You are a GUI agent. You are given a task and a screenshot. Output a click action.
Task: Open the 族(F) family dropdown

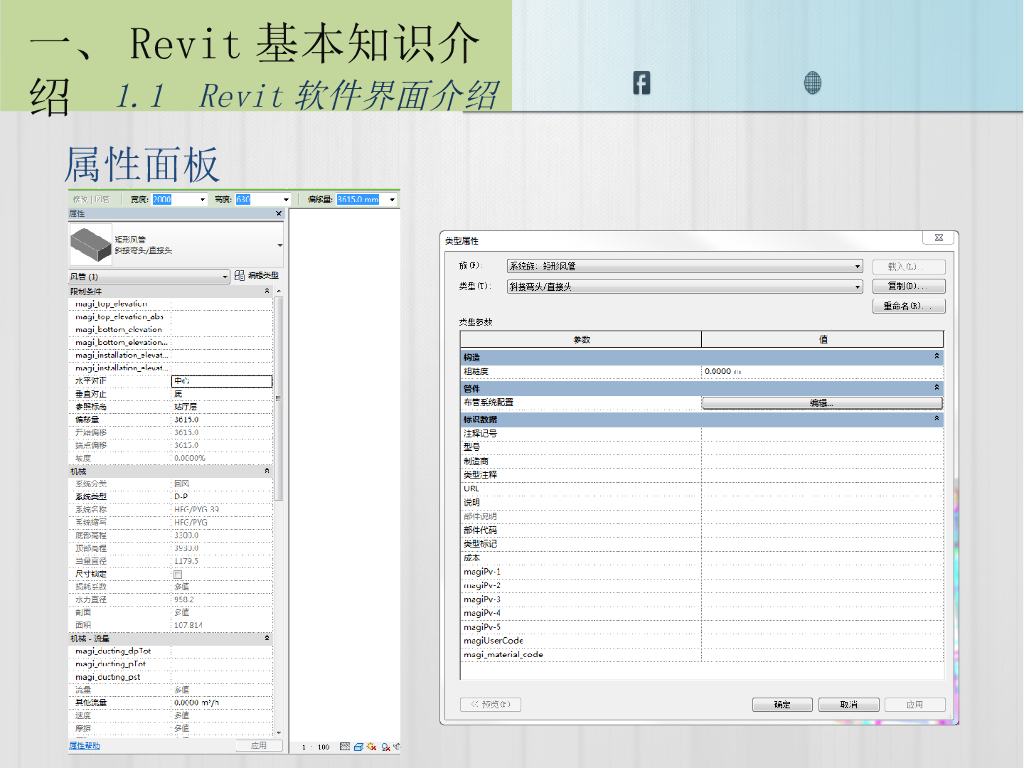click(x=857, y=266)
